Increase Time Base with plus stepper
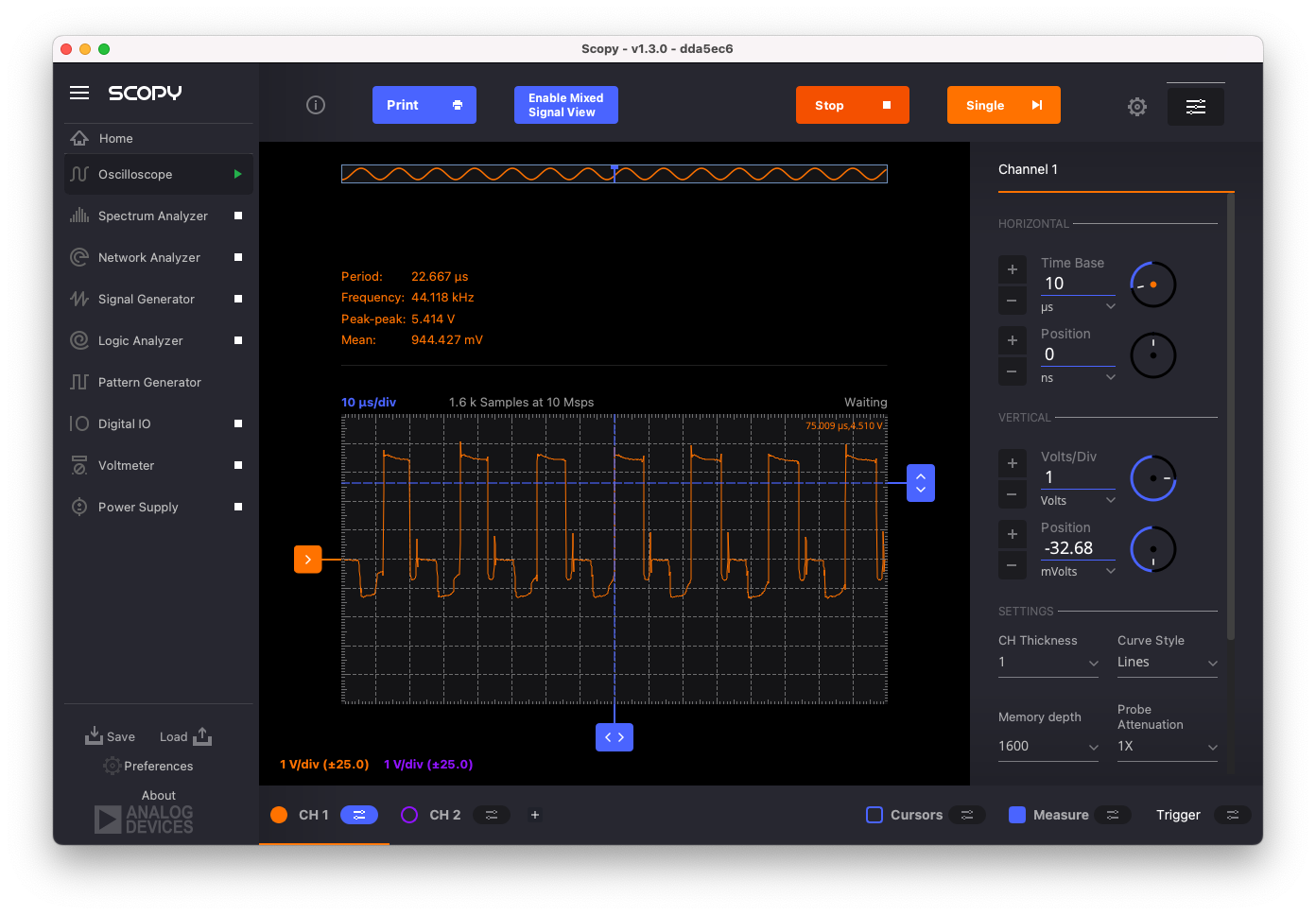 pos(1013,269)
